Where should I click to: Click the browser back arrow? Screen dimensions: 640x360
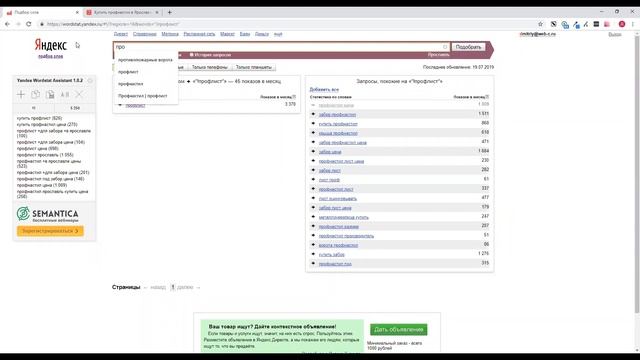[7, 24]
